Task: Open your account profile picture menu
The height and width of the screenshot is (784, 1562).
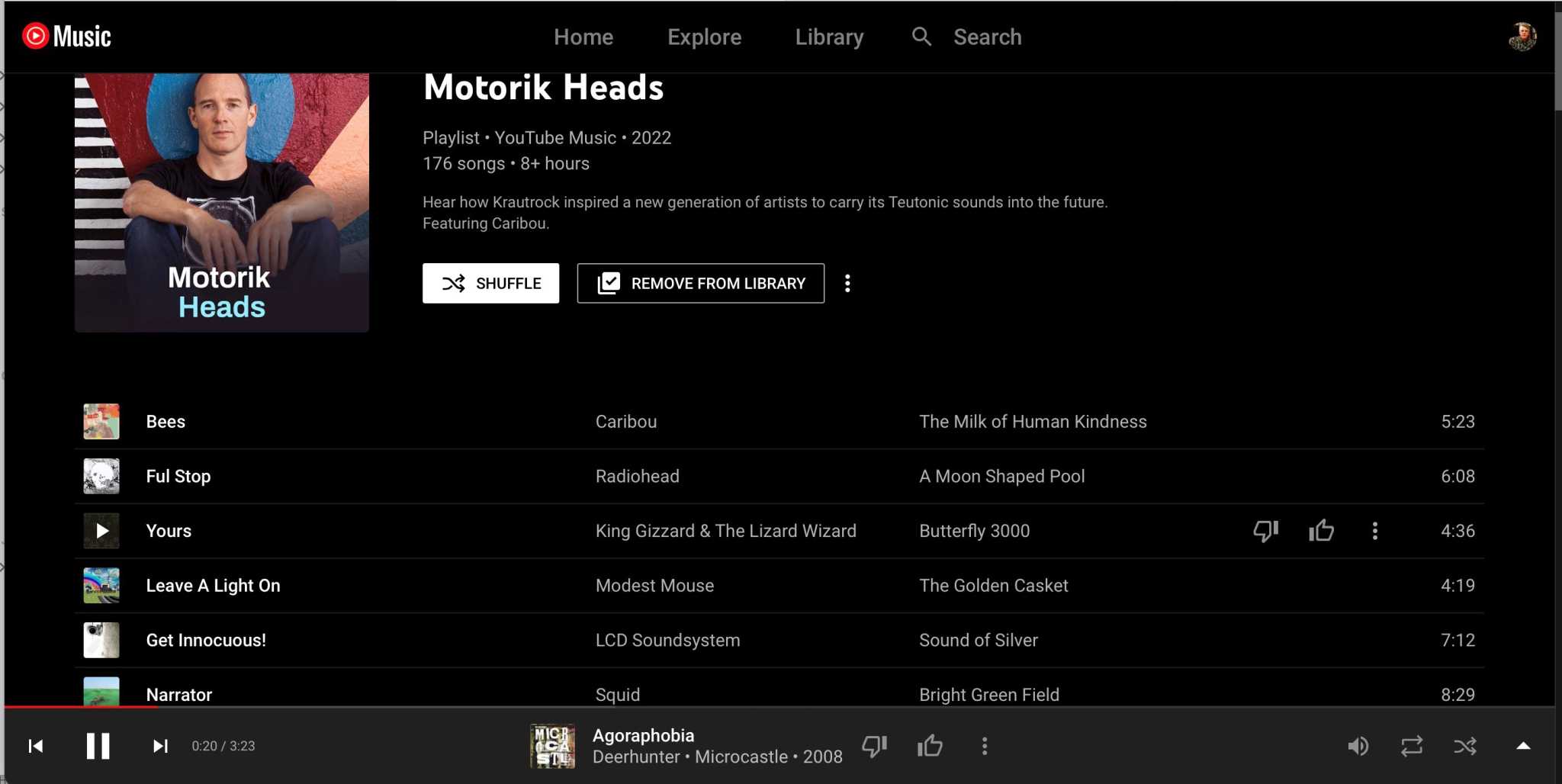Action: (x=1522, y=36)
